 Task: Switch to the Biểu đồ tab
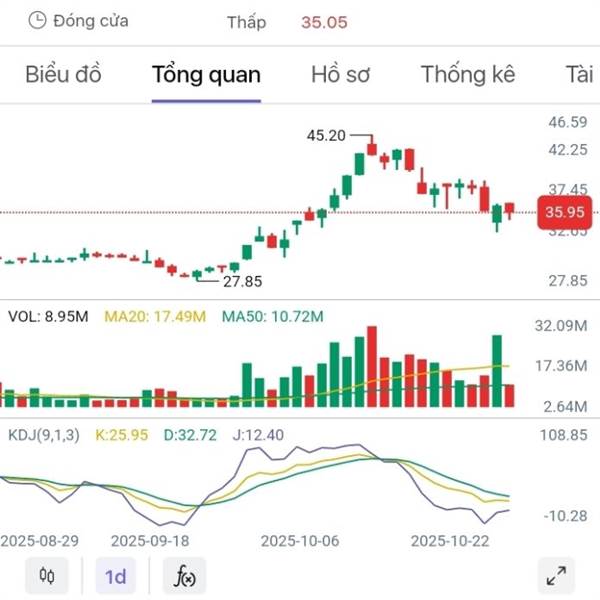pos(63,74)
